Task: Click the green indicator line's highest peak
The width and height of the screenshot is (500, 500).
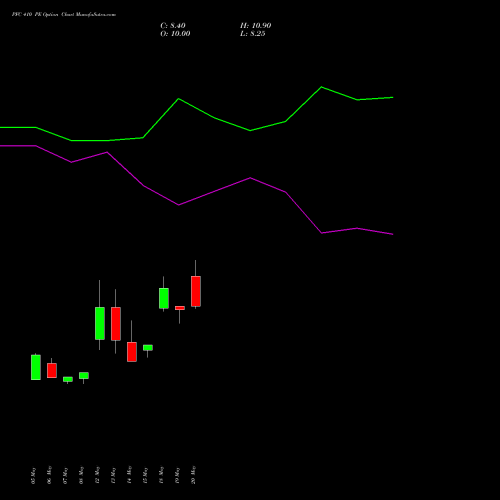Action: 321,87
